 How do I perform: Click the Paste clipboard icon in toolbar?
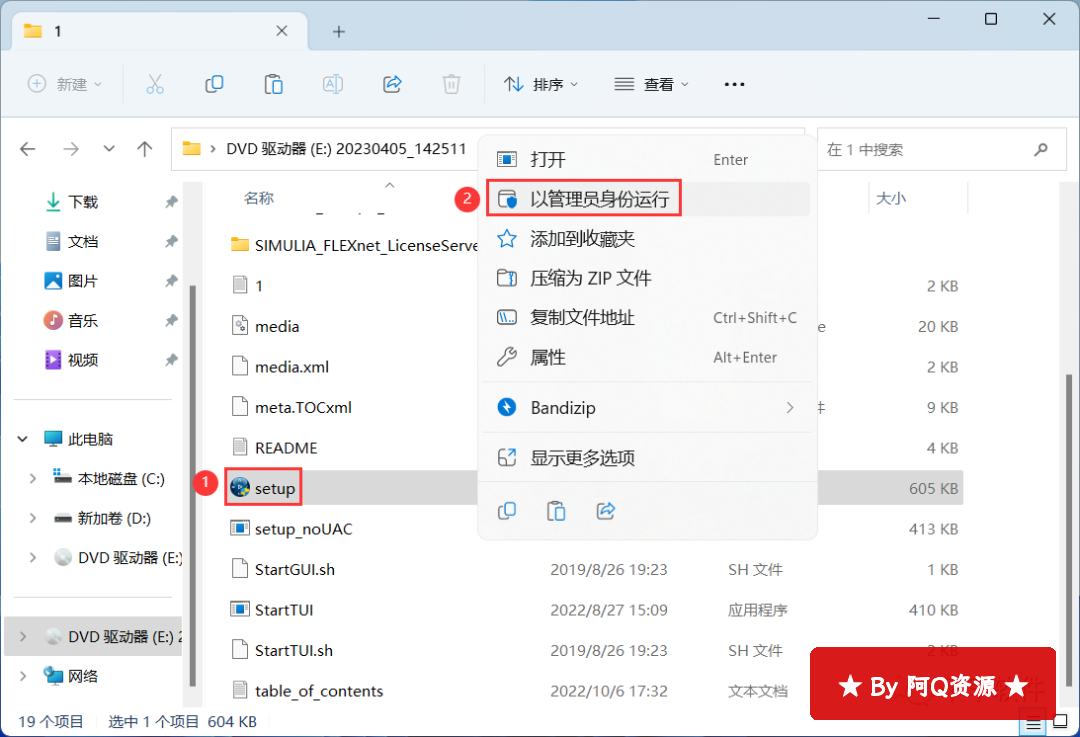click(273, 85)
